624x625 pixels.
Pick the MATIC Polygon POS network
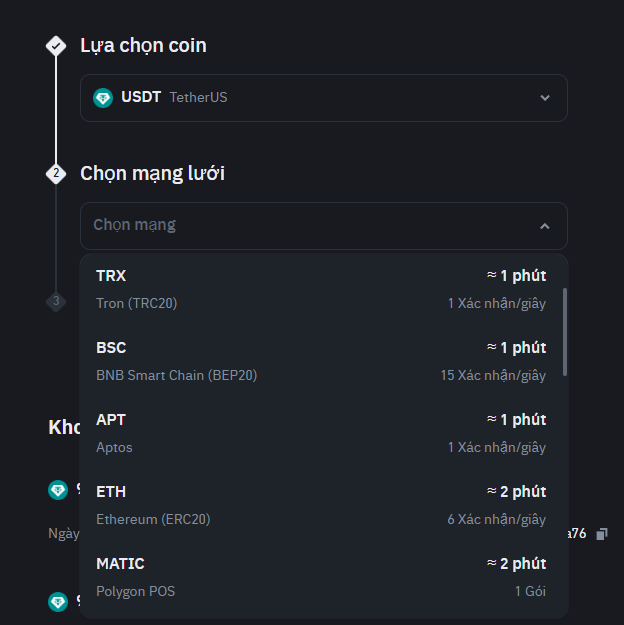[321, 577]
